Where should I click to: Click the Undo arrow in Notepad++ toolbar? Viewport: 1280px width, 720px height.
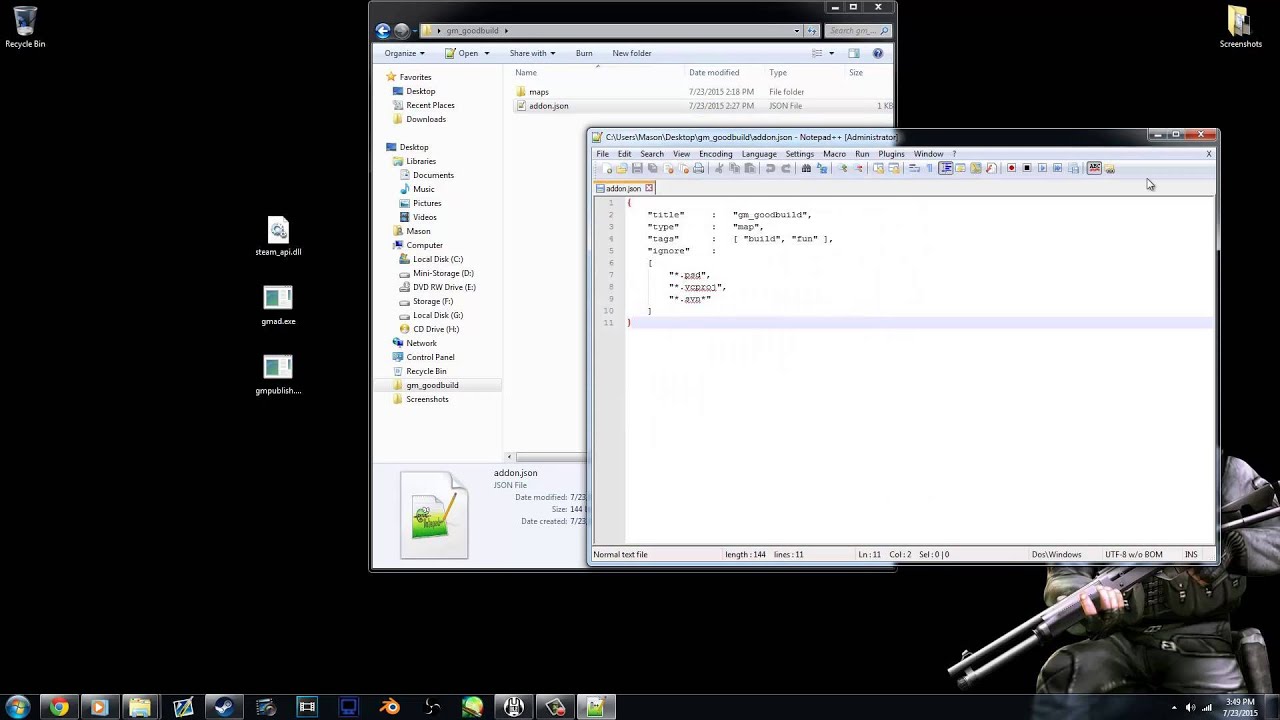[771, 168]
